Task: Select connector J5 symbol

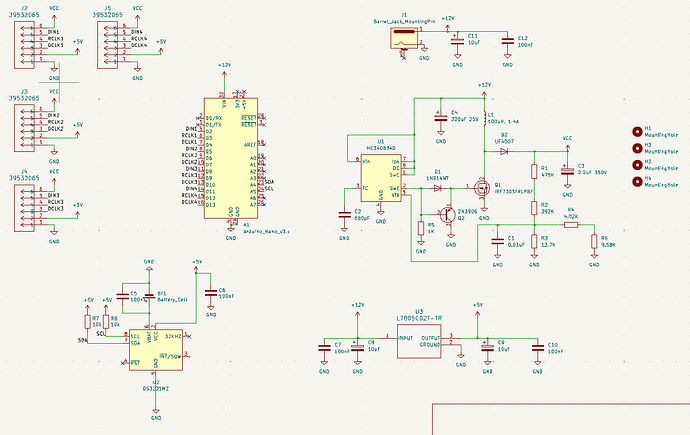Action: pos(107,45)
